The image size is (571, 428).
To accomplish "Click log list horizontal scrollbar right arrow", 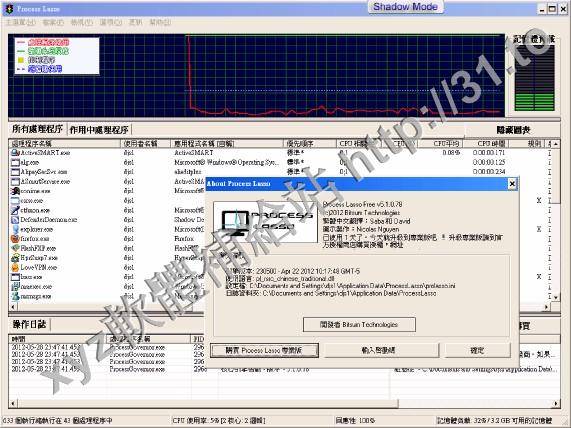I will (556, 403).
